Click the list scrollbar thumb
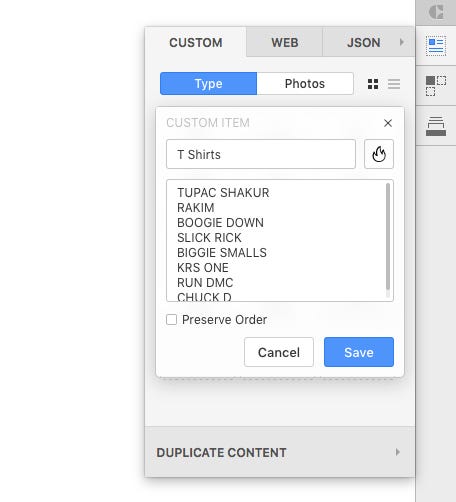The height and width of the screenshot is (502, 456). (388, 236)
